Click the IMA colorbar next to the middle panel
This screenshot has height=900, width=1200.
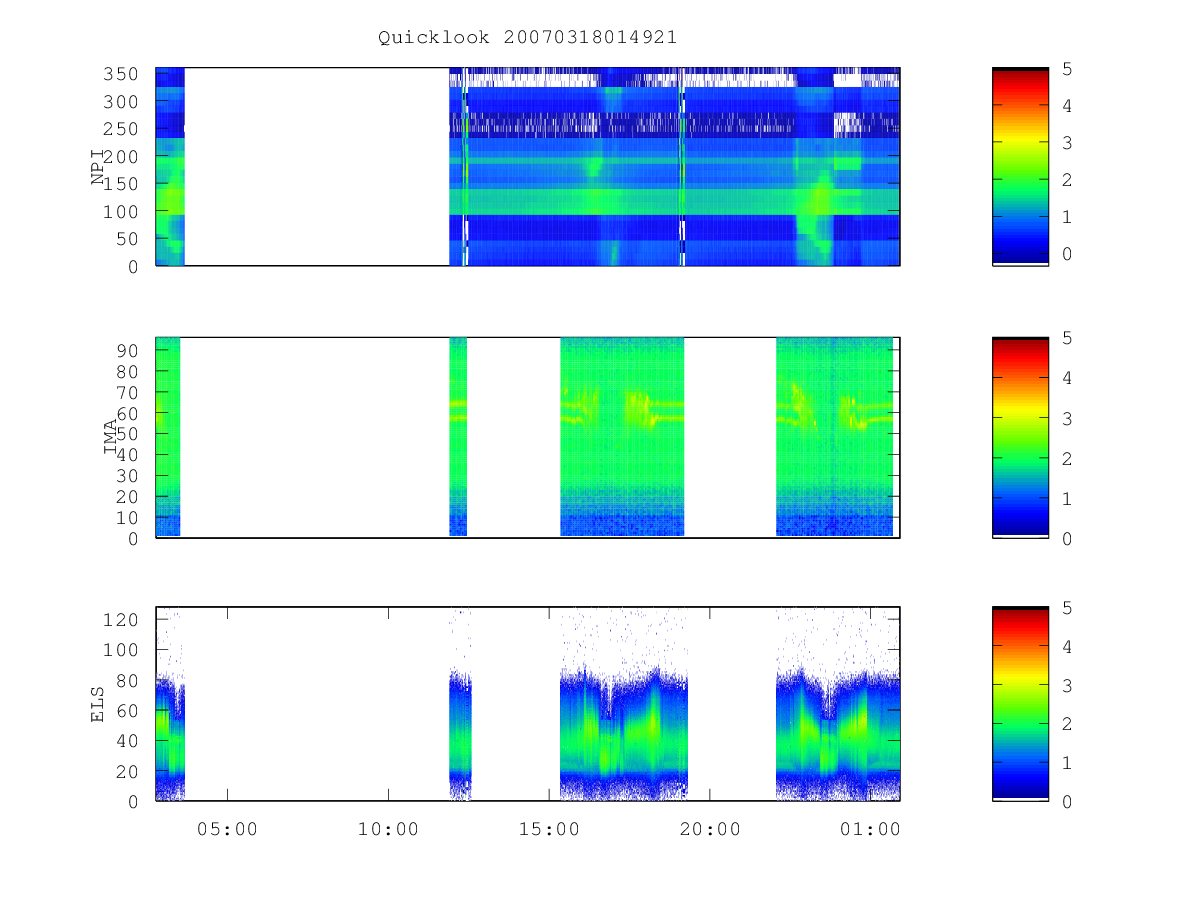pos(1020,437)
